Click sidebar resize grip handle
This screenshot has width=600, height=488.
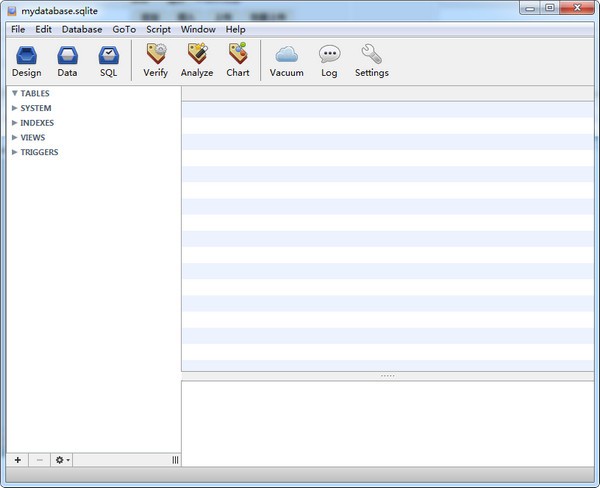tap(175, 460)
